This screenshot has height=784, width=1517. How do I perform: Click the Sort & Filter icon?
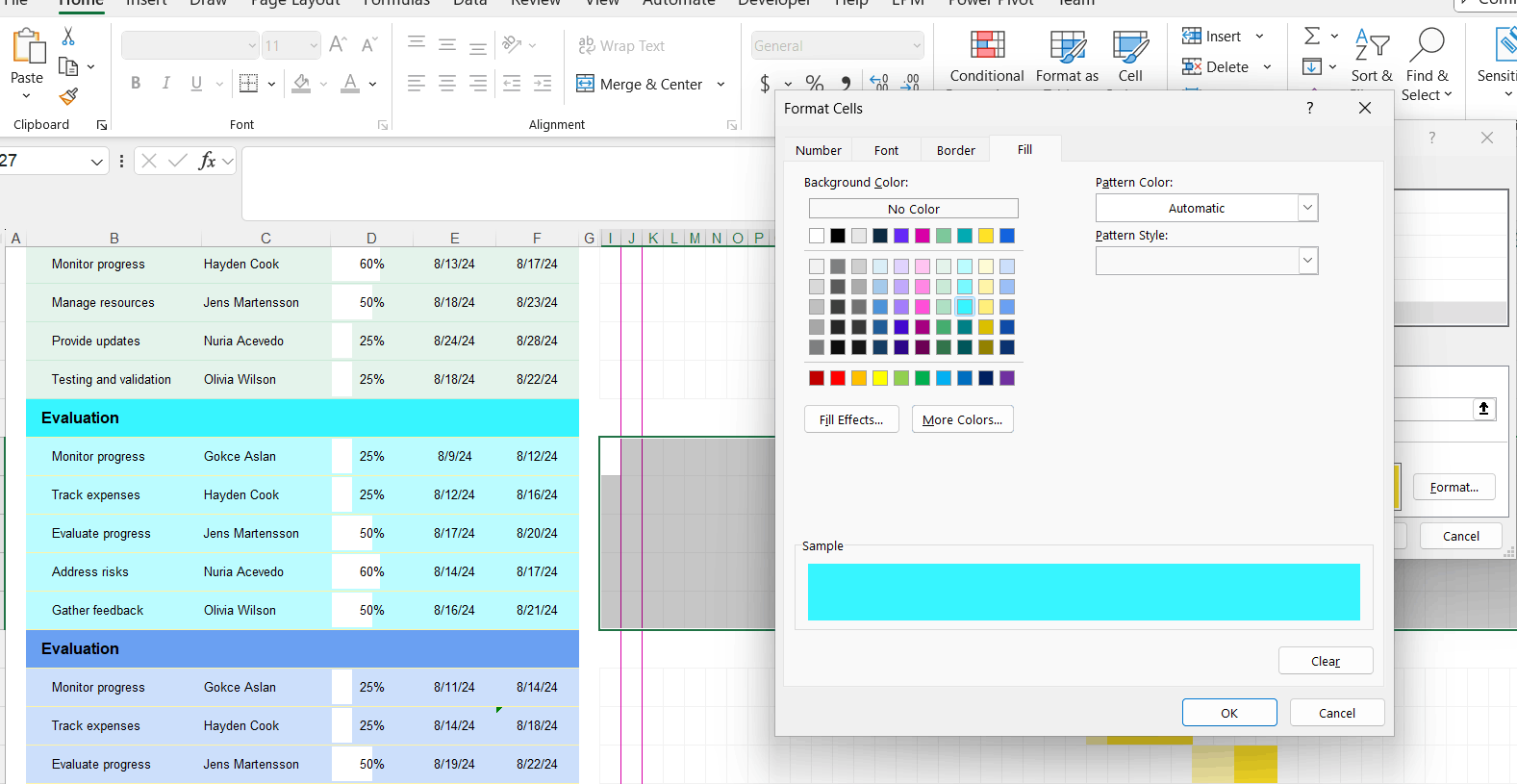[1372, 44]
